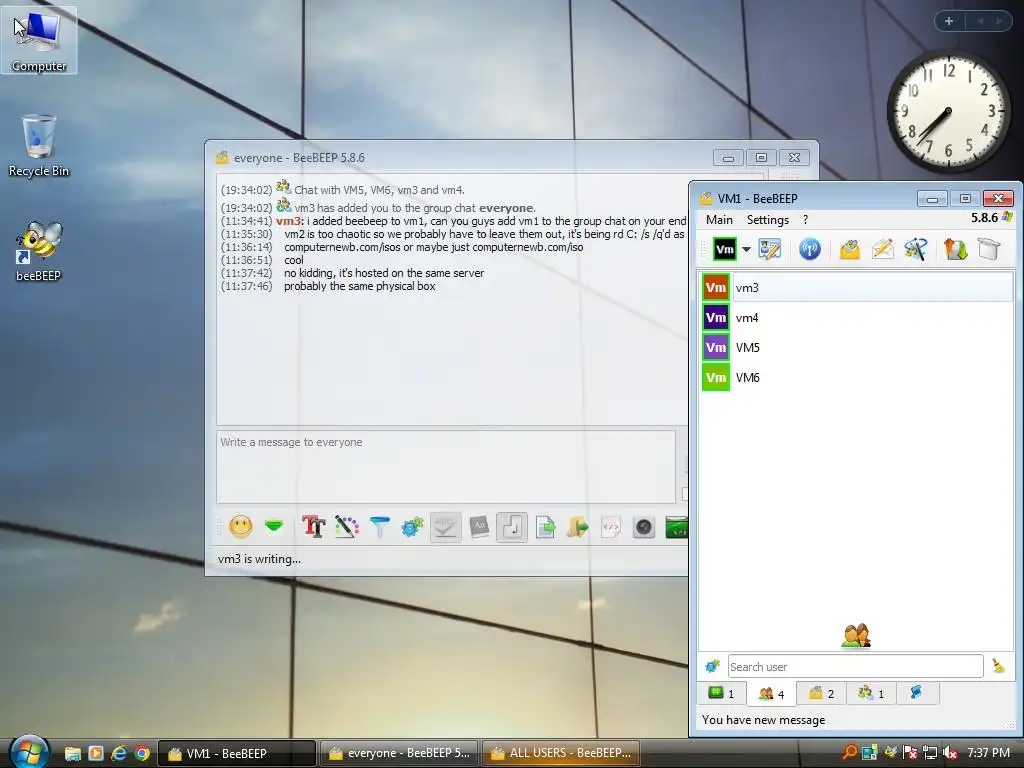
Task: Click the 'You have new message' status text
Action: (763, 720)
